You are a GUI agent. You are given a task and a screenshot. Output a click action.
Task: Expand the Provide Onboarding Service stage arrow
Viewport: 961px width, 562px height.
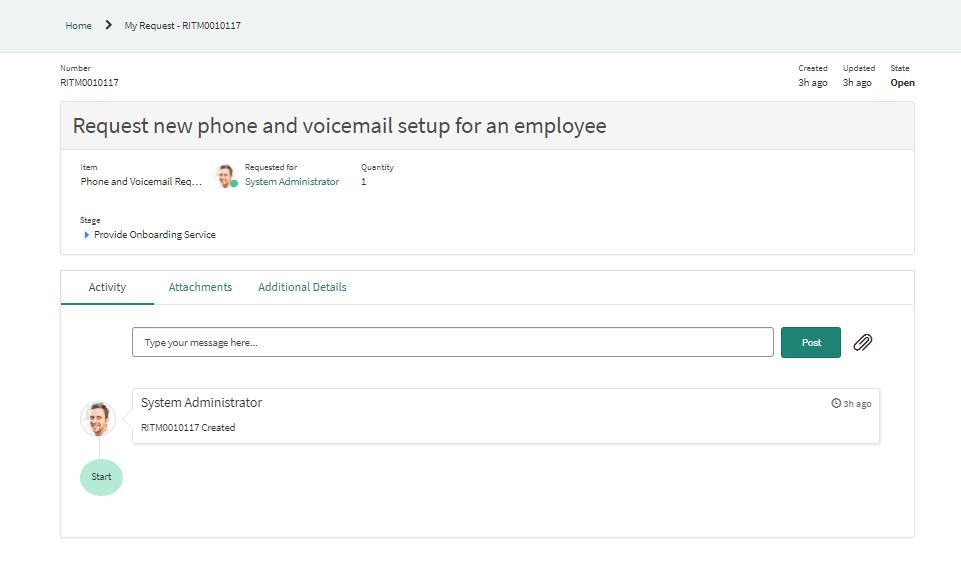click(x=86, y=235)
